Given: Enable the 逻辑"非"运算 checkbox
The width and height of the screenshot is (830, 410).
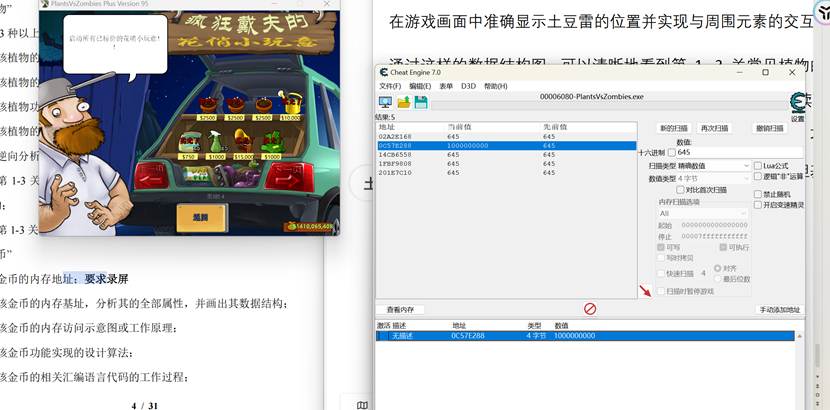Looking at the screenshot, I should 757,176.
